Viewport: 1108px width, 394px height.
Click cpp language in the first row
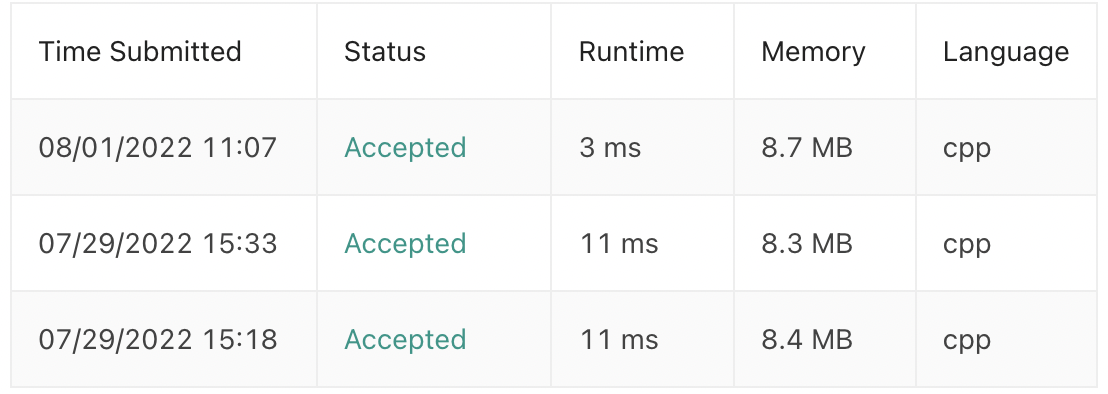(967, 150)
